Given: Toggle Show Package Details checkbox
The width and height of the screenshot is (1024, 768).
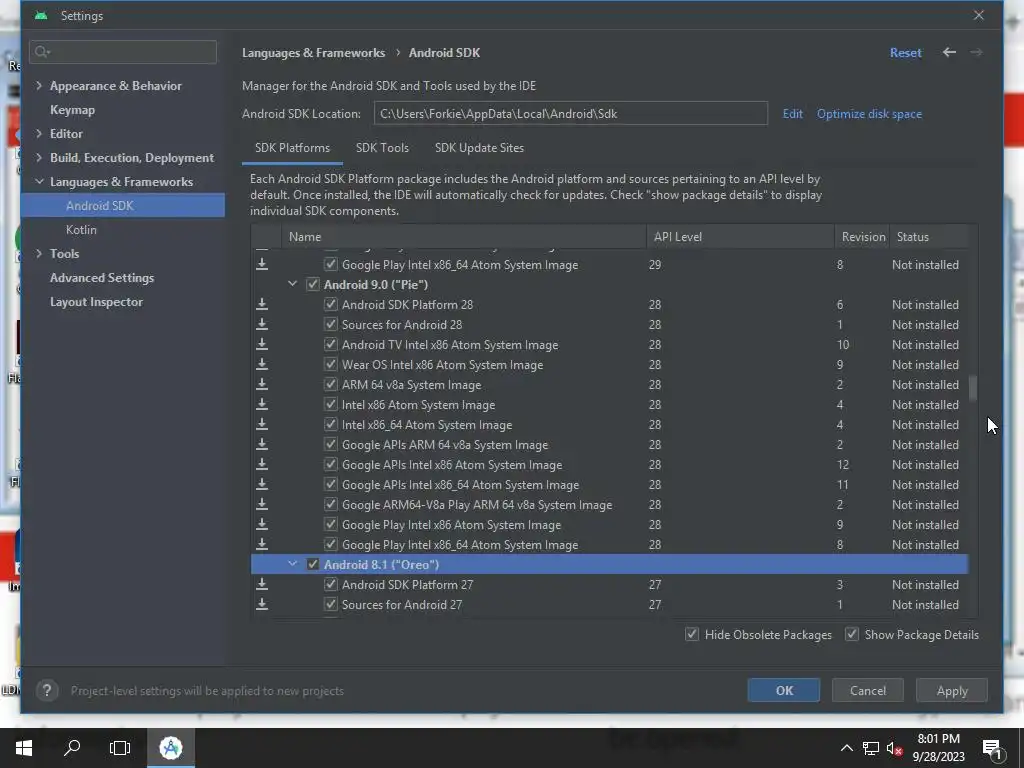Looking at the screenshot, I should coord(852,634).
